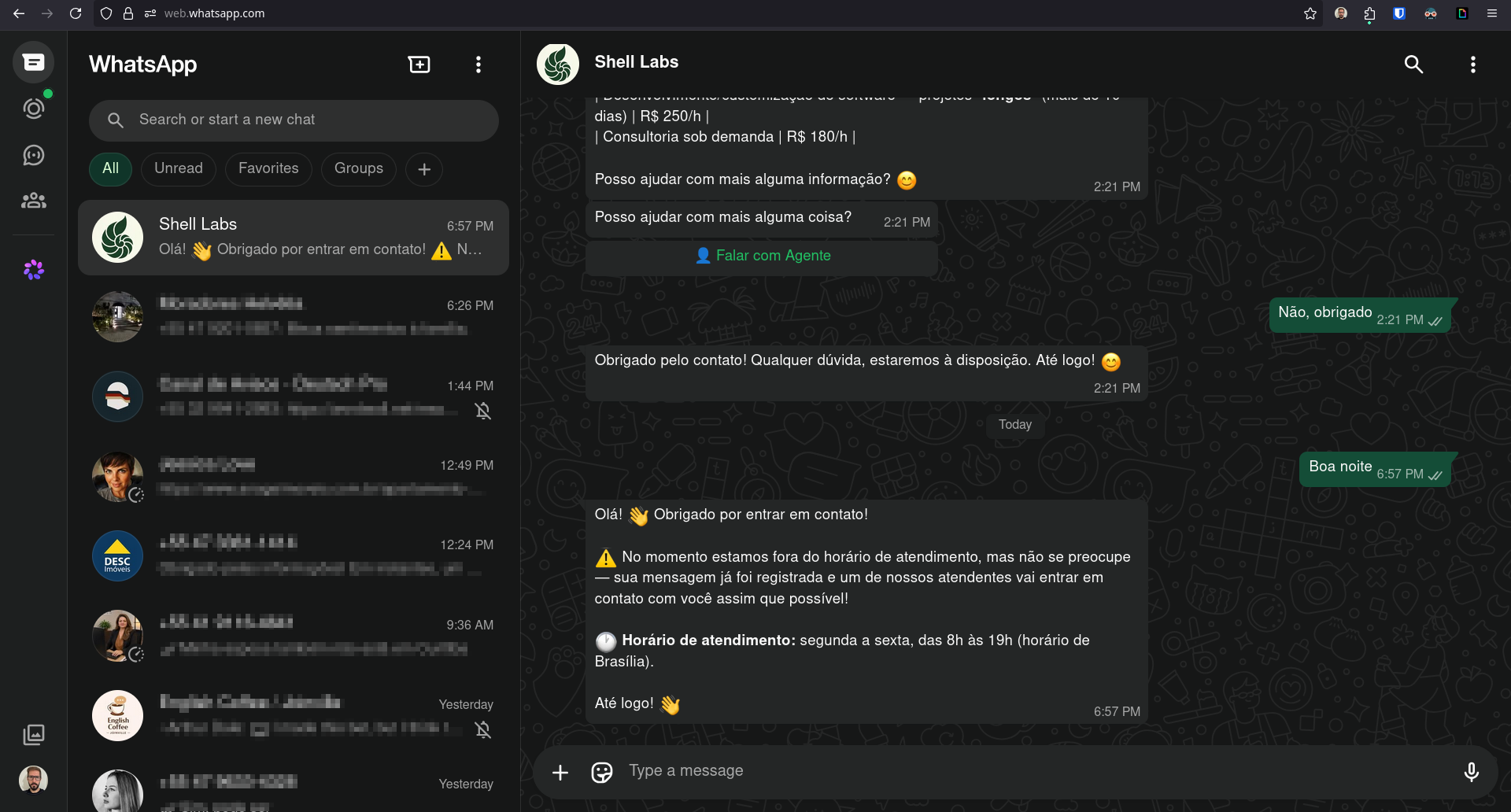Image resolution: width=1511 pixels, height=812 pixels.
Task: Open the second Yesterday chat at bottom
Action: pyautogui.click(x=294, y=785)
